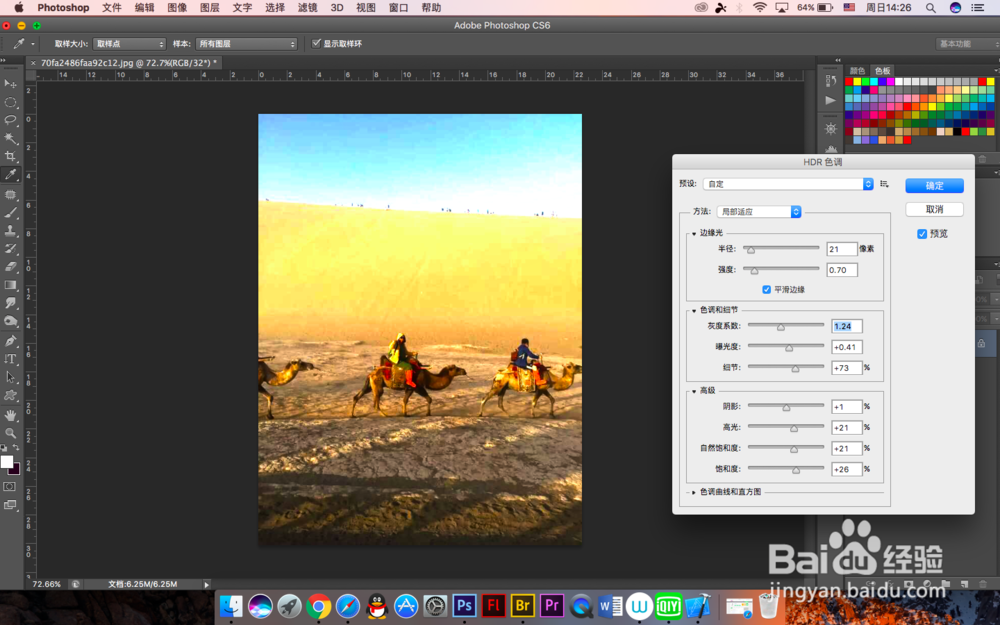Toggle the 显示取样环 checkbox

[316, 43]
